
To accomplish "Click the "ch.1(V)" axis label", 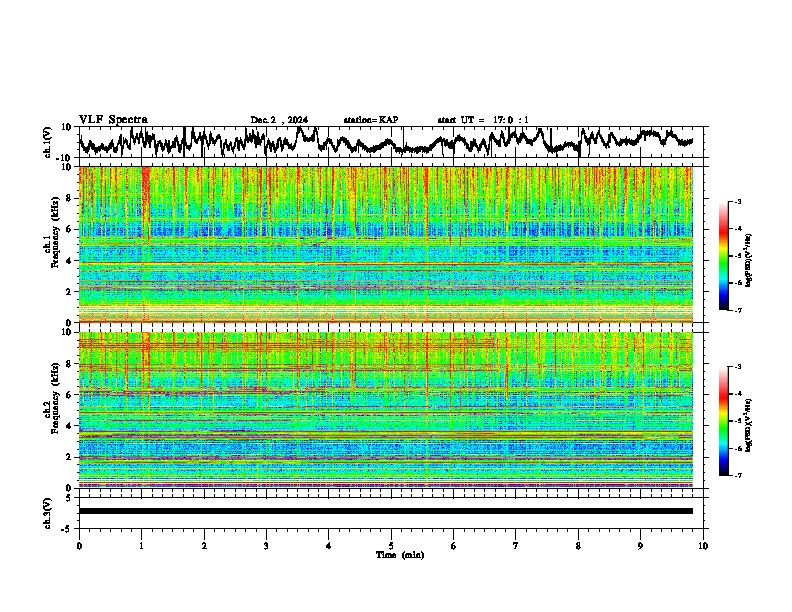I will pos(48,142).
